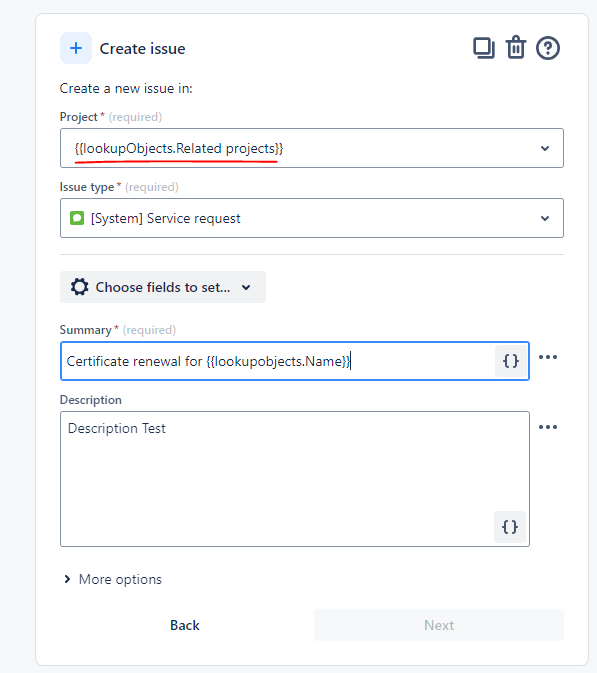The width and height of the screenshot is (597, 673).
Task: Open the Description field's three-dot menu
Action: click(548, 427)
